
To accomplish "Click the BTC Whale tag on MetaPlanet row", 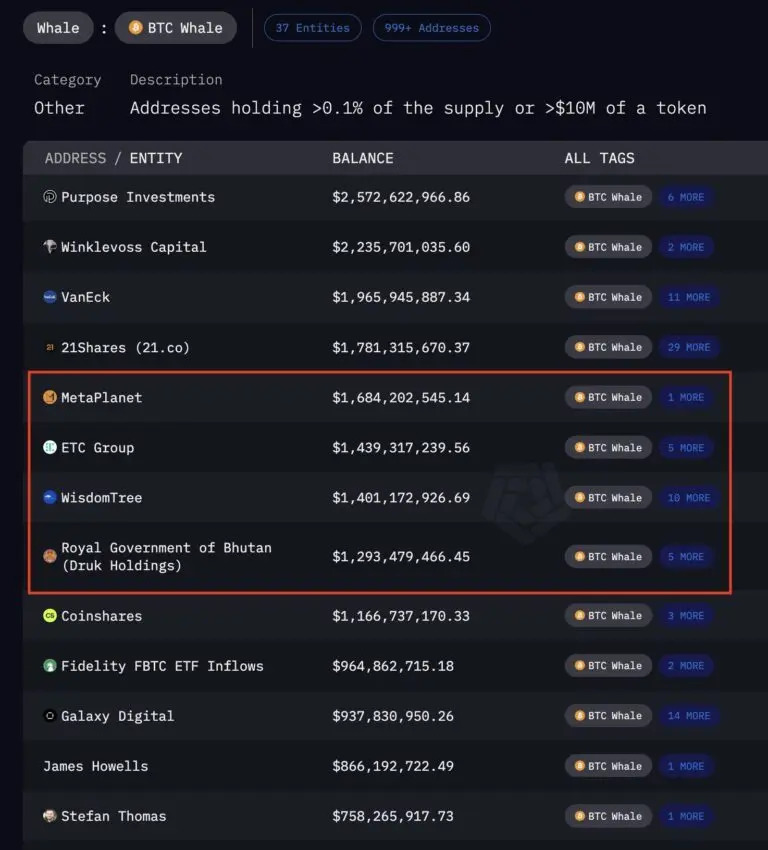I will [608, 397].
